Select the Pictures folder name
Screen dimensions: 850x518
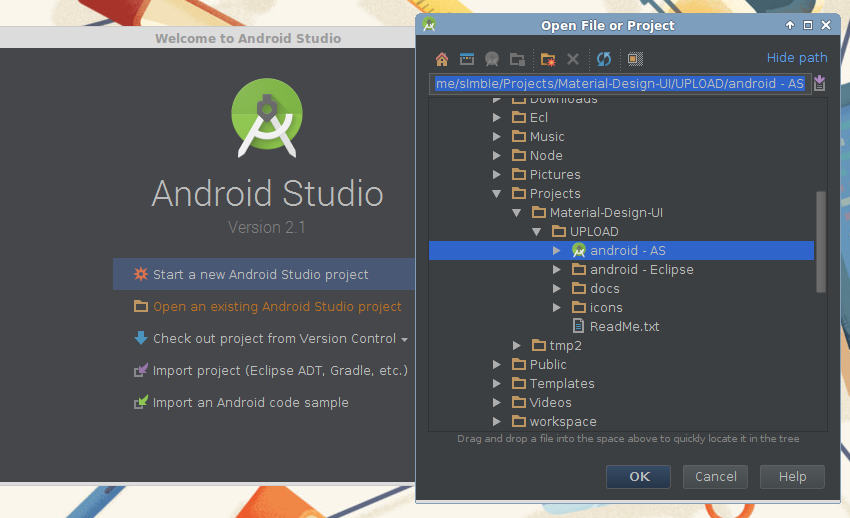coord(555,174)
